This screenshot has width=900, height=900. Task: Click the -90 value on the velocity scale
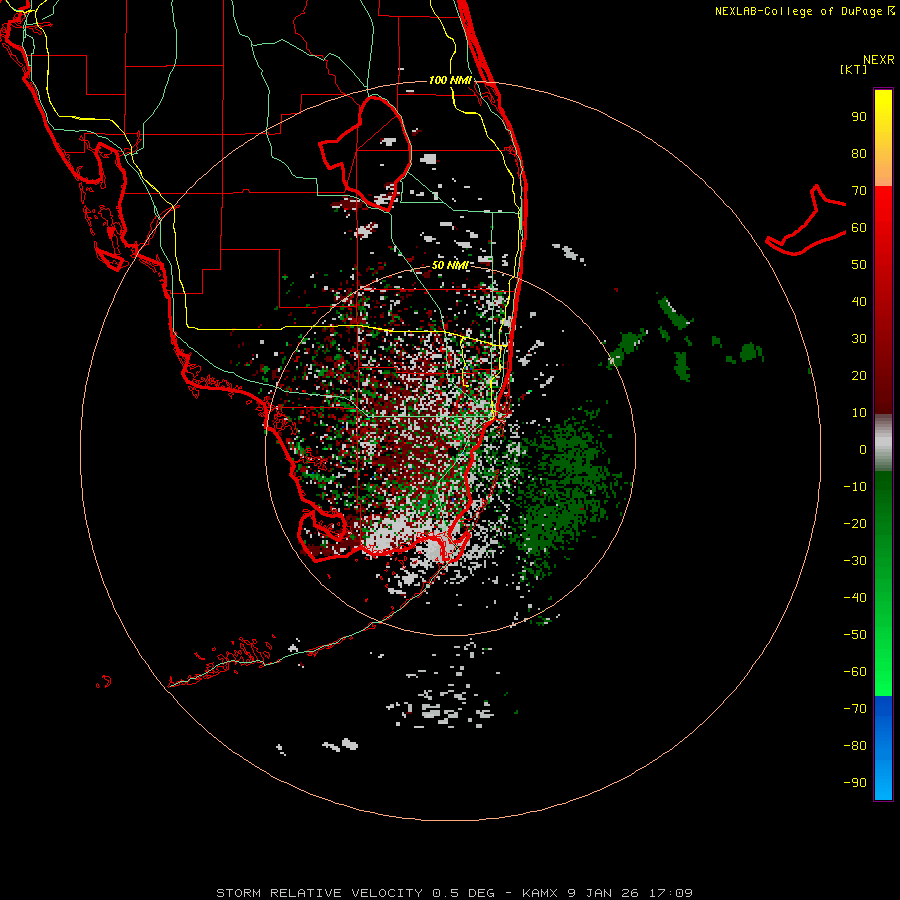(855, 783)
